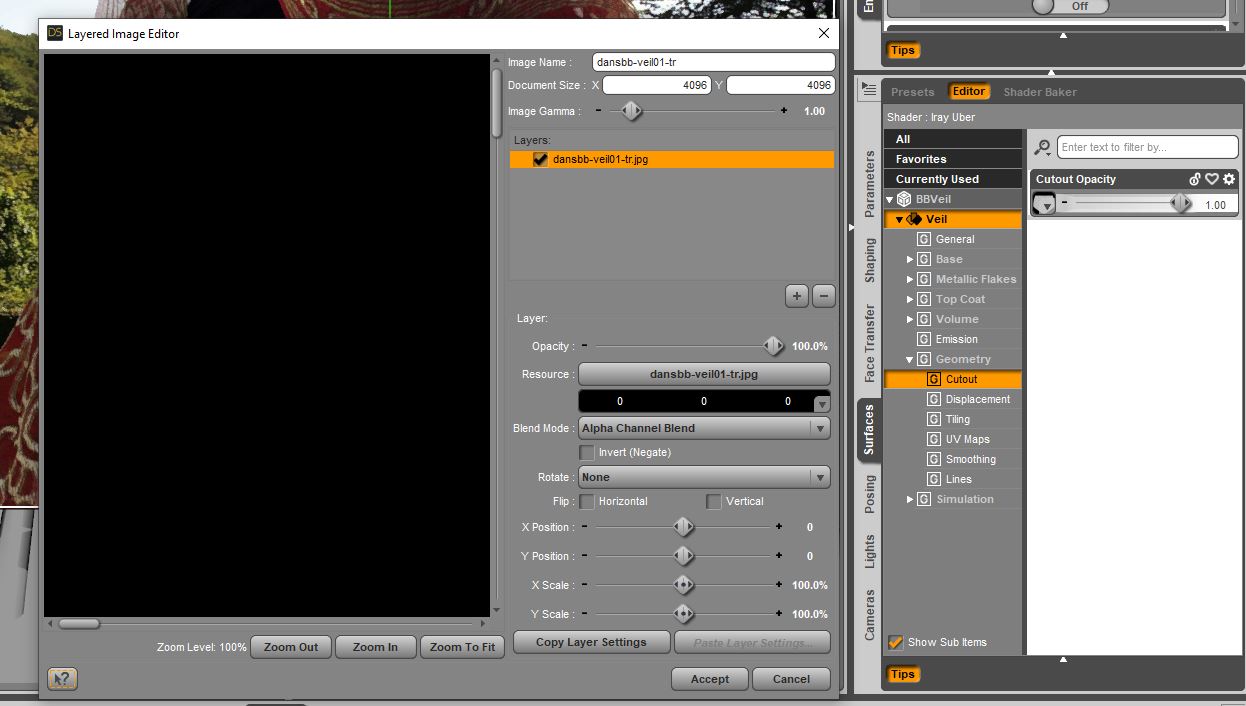Click the Smoothing group G icon
This screenshot has width=1246, height=706.
tap(934, 459)
